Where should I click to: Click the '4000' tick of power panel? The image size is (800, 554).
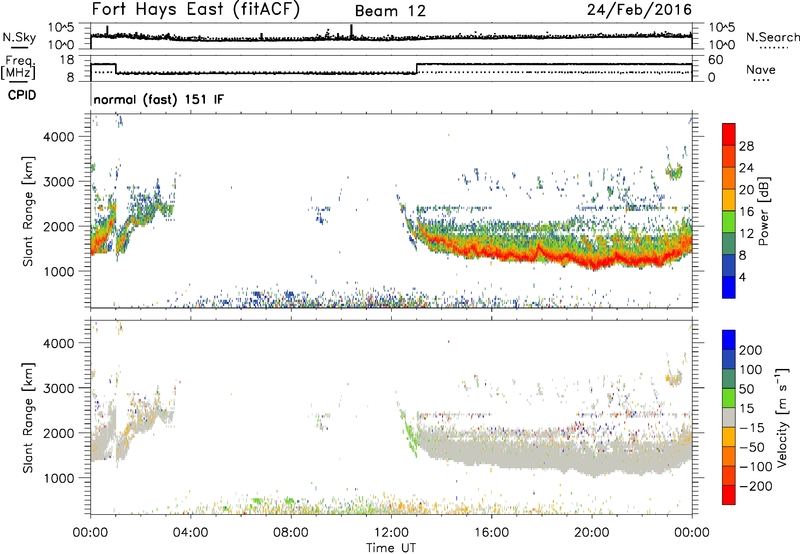pyautogui.click(x=59, y=137)
